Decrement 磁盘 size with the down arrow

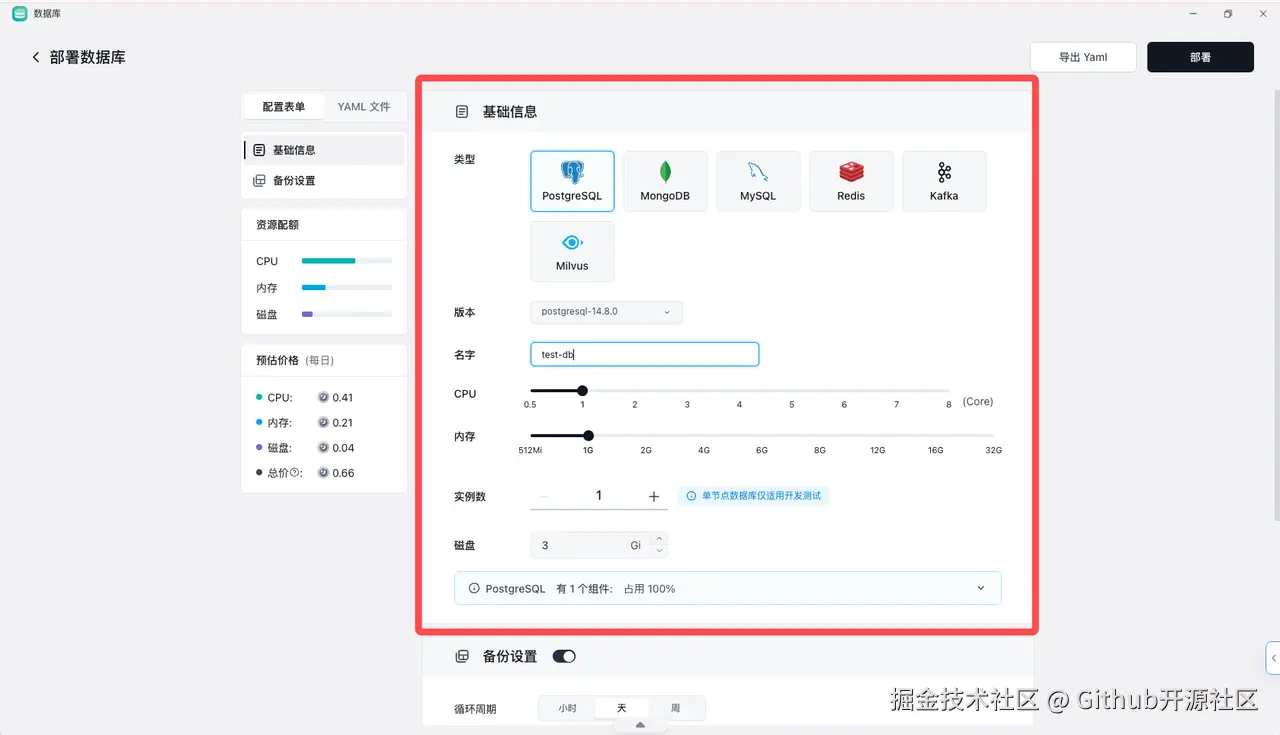658,551
